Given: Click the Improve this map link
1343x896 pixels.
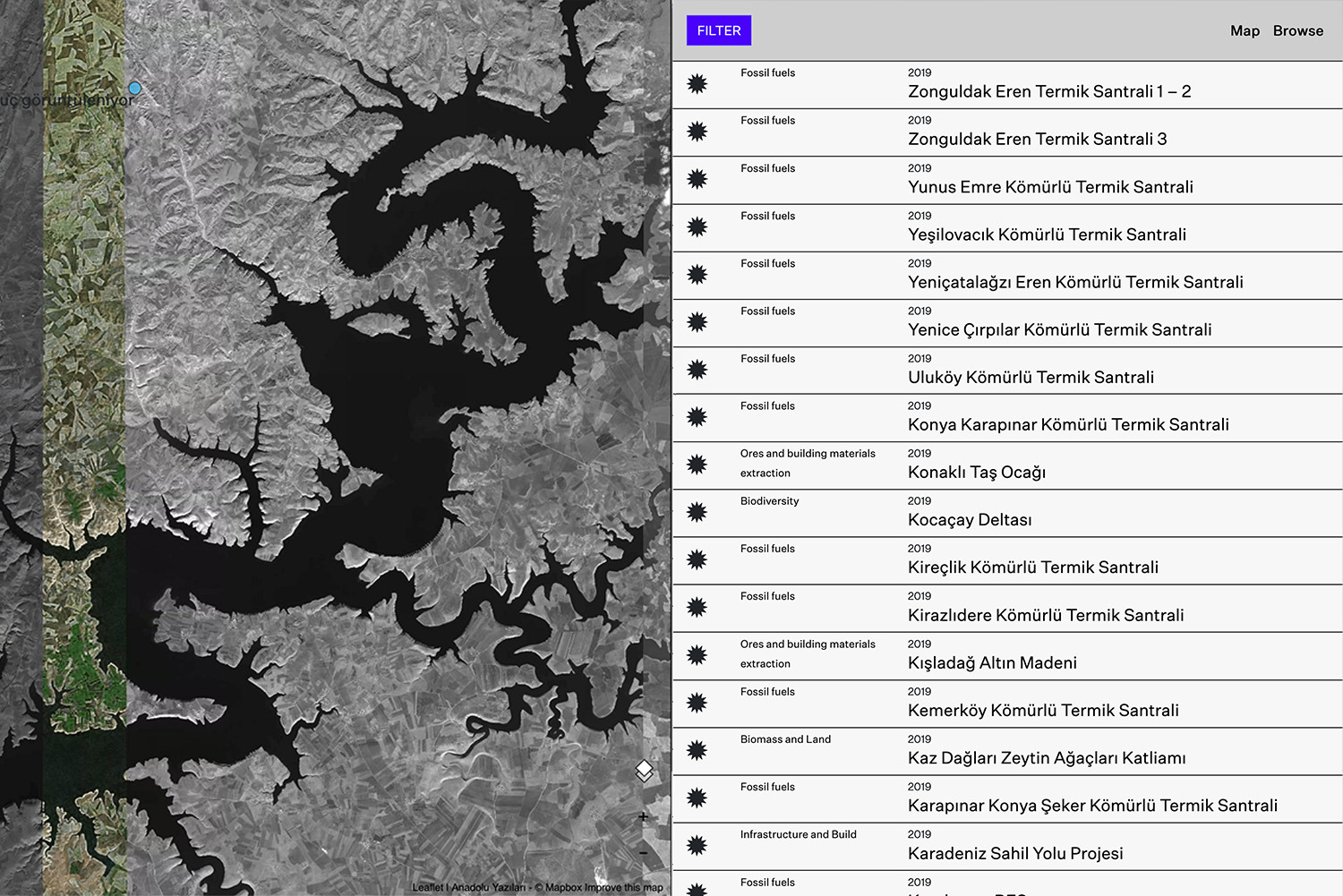Looking at the screenshot, I should coord(623,888).
